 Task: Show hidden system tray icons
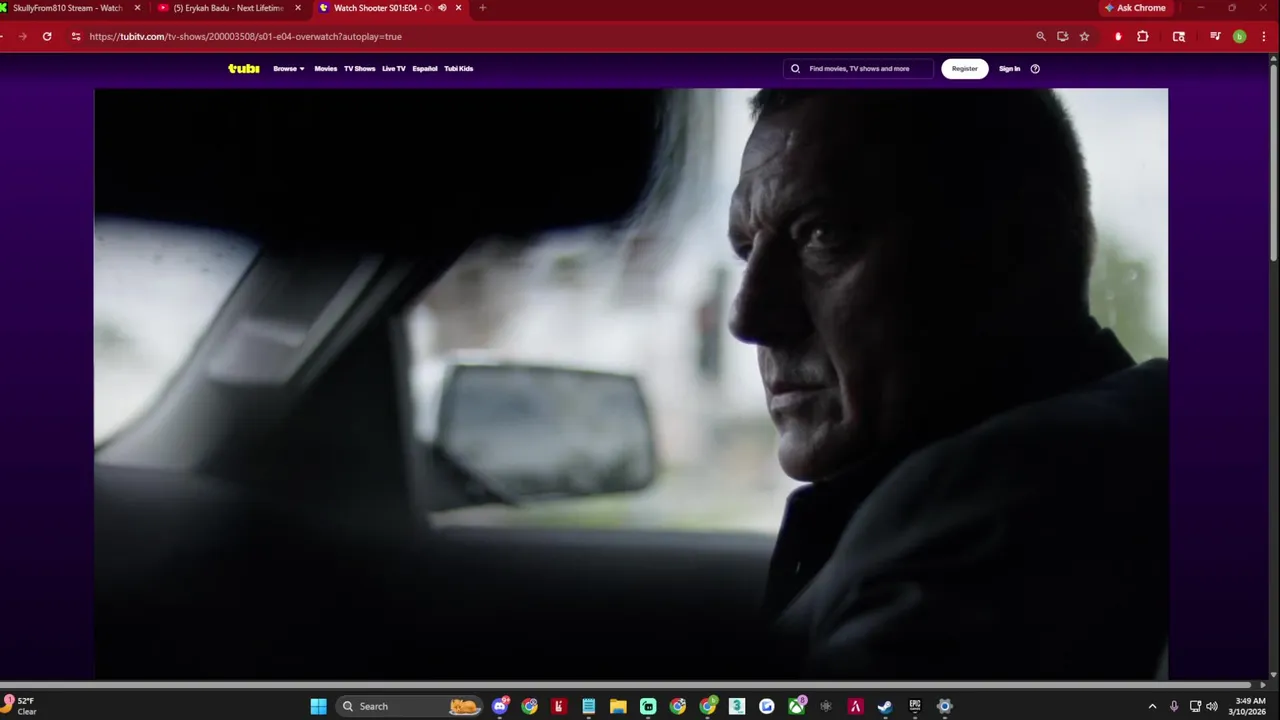point(1152,706)
